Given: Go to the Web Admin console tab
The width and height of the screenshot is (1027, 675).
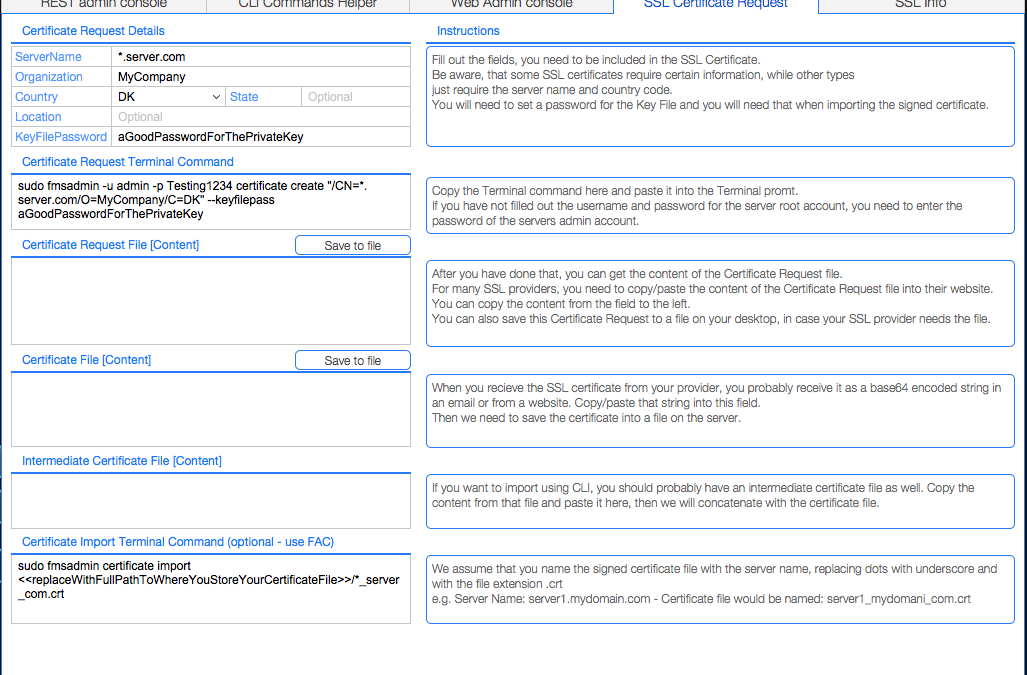Looking at the screenshot, I should click(x=512, y=5).
